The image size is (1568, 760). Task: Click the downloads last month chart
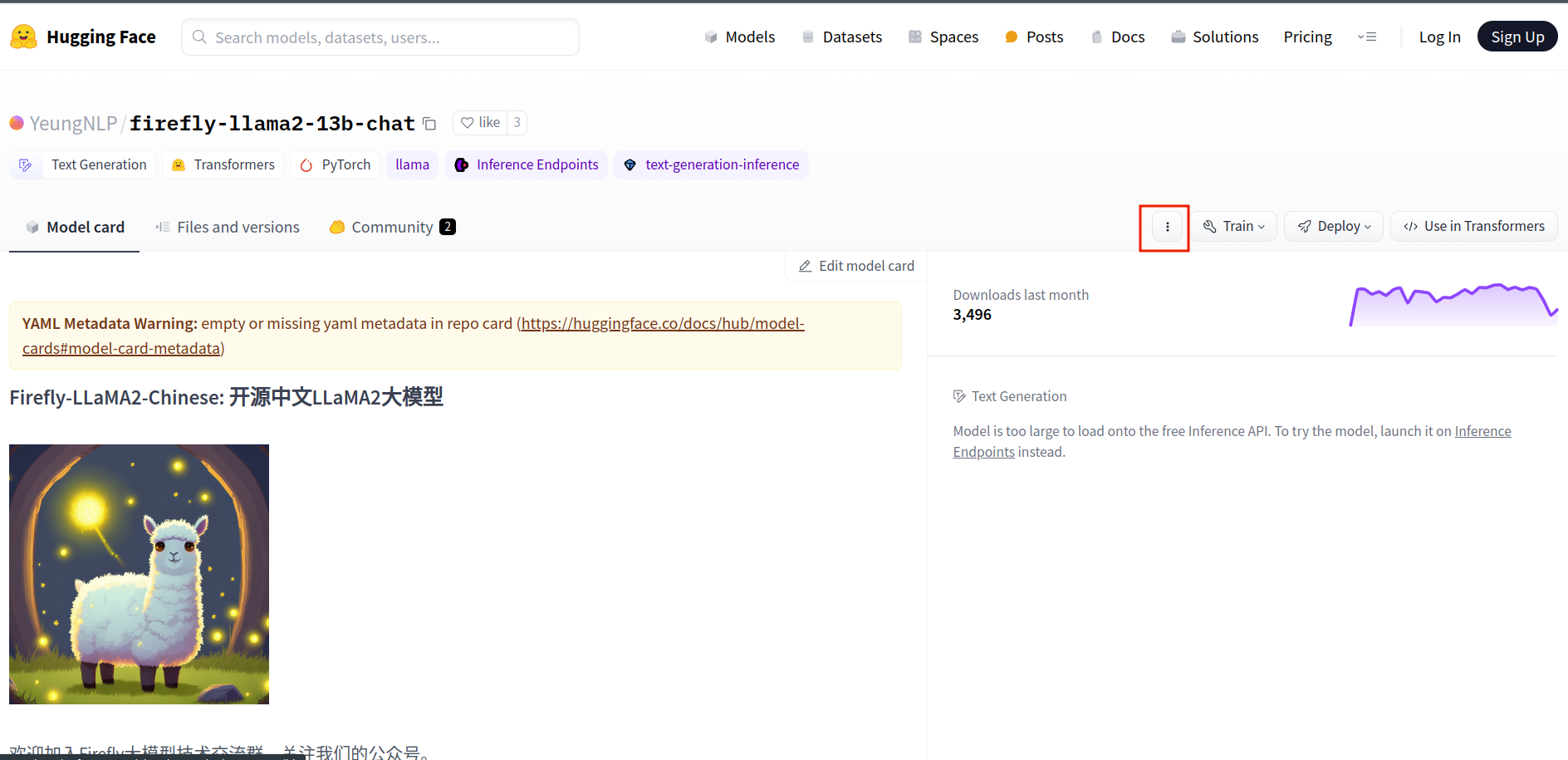coord(1453,305)
